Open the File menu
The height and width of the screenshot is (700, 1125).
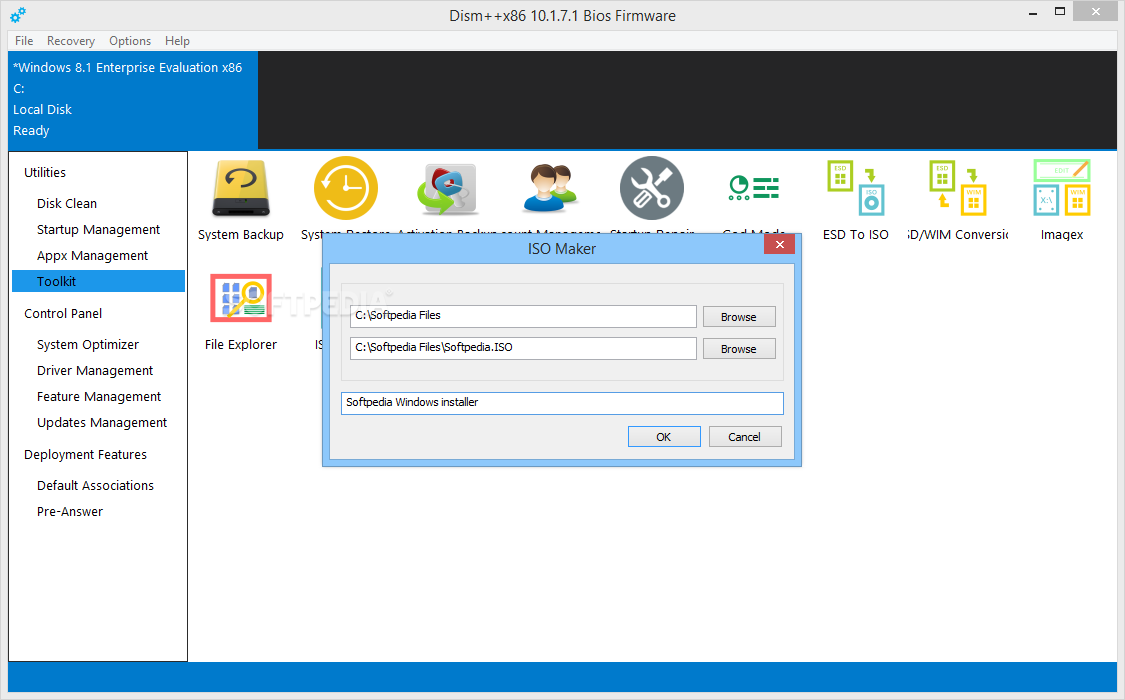[x=24, y=41]
